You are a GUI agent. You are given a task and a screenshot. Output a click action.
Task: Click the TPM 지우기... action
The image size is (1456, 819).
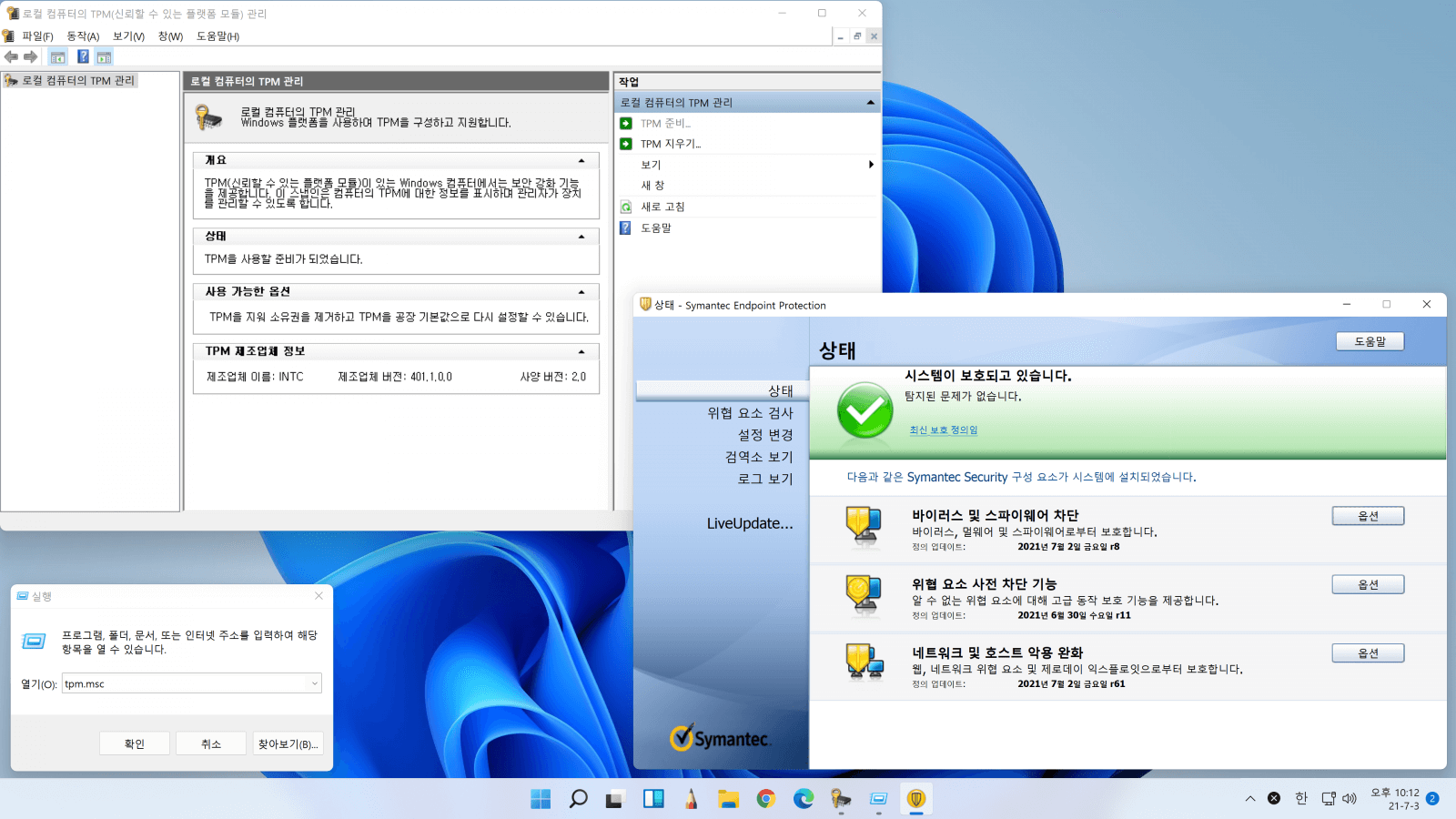pos(671,144)
